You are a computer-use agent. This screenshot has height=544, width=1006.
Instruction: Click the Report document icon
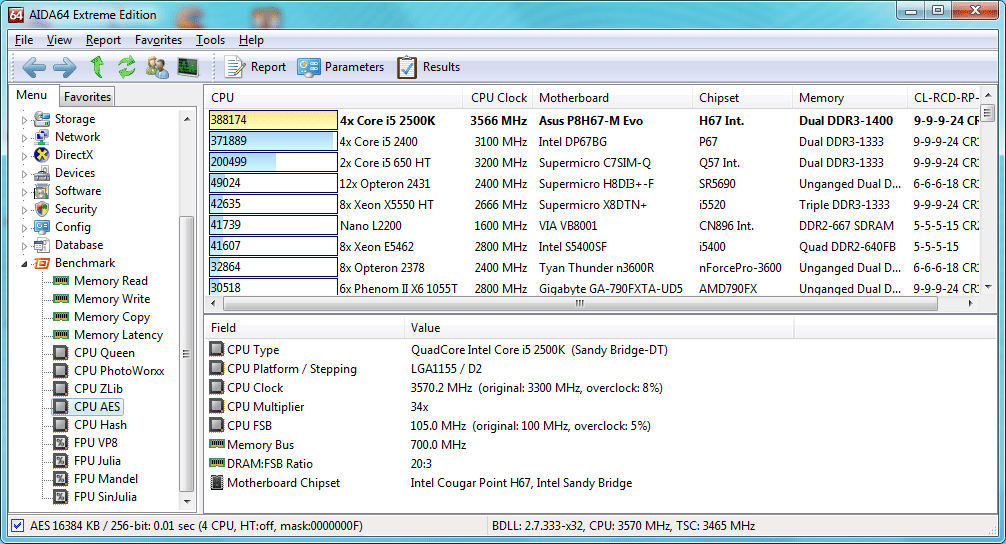point(234,67)
